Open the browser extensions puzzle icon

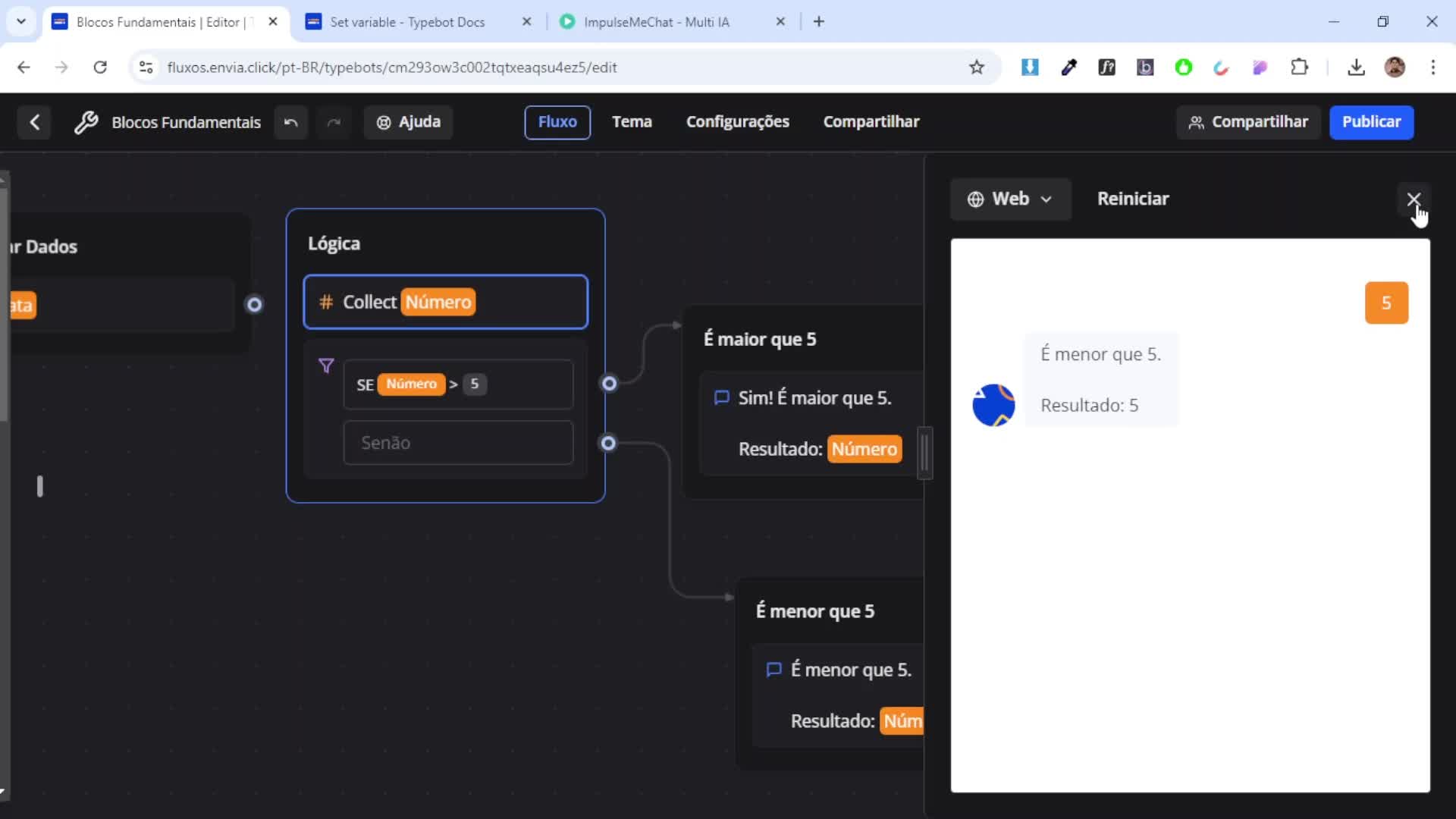[1299, 67]
